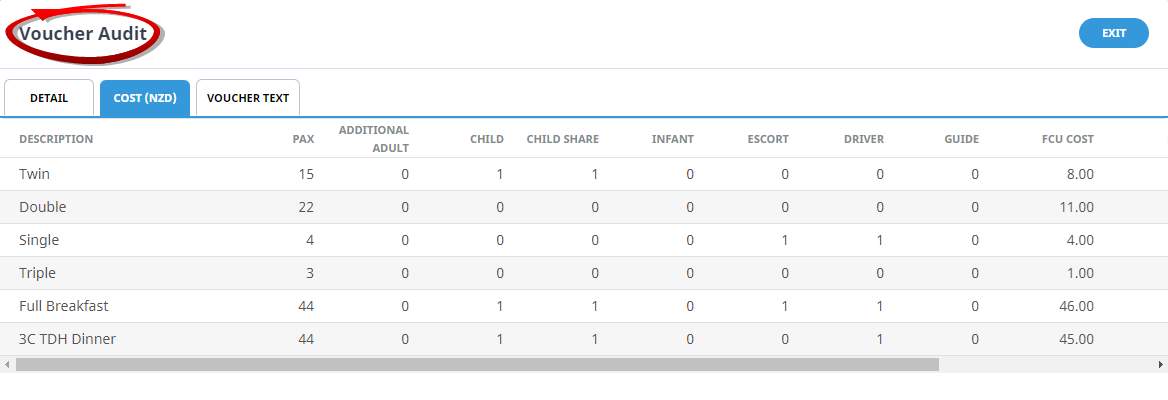Select the Triple row description
The width and height of the screenshot is (1168, 400).
(38, 273)
